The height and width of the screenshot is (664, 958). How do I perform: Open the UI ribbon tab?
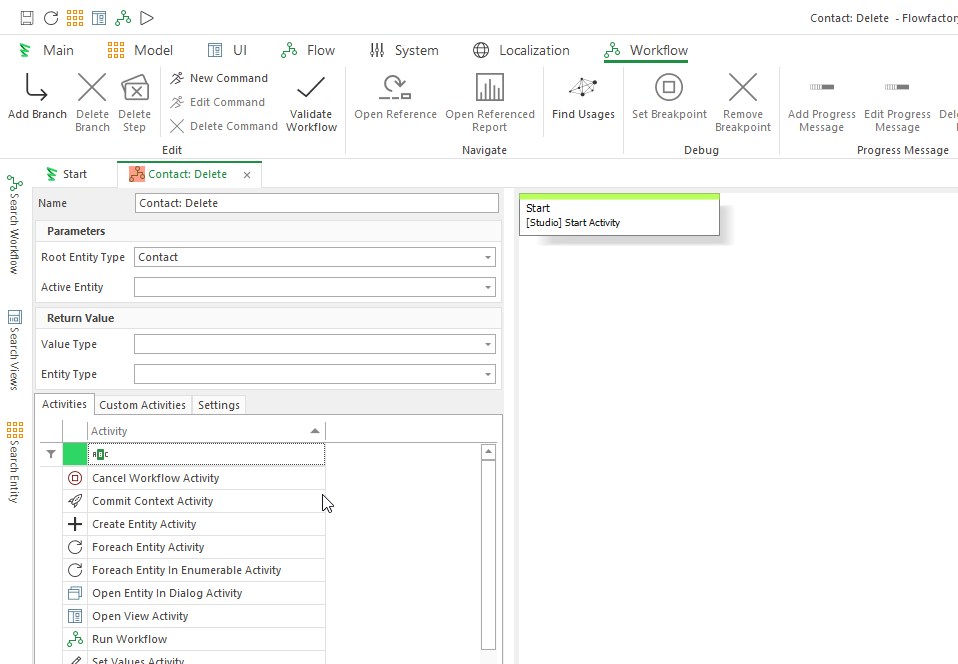227,50
